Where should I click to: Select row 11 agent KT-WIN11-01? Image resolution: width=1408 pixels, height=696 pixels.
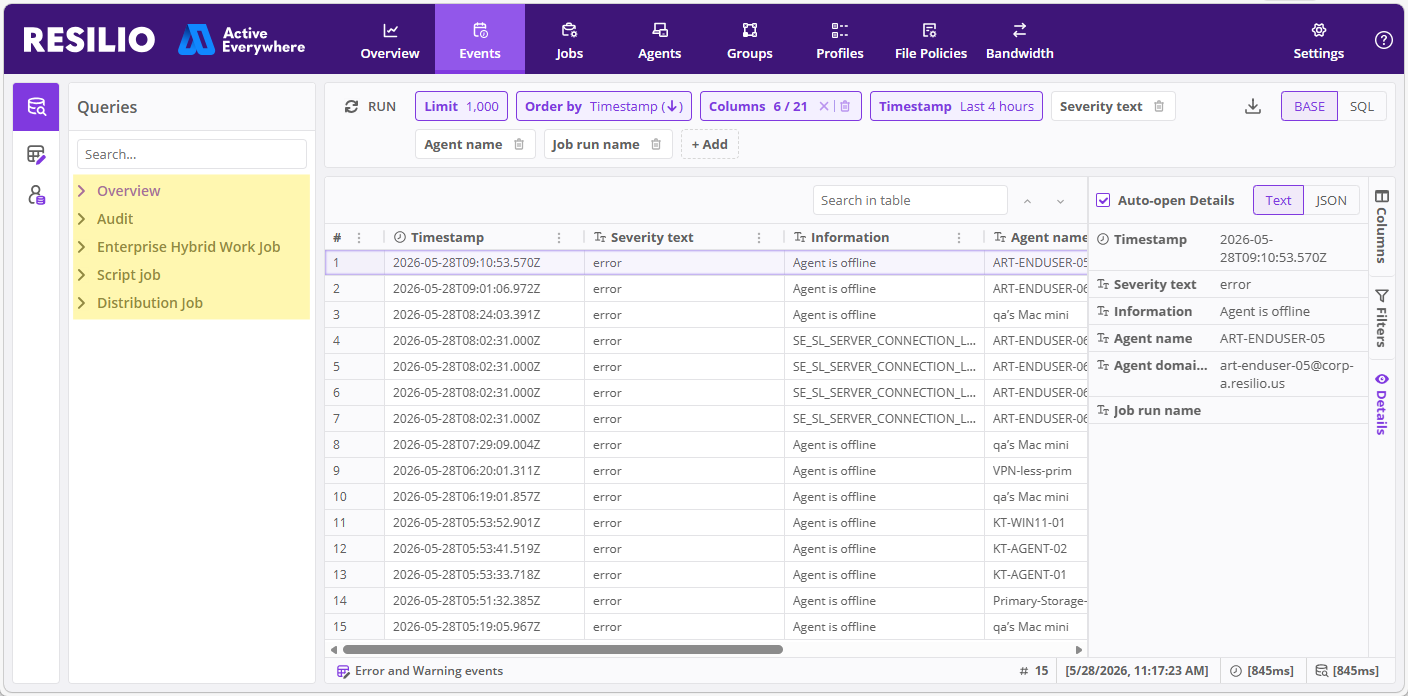[x=706, y=523]
